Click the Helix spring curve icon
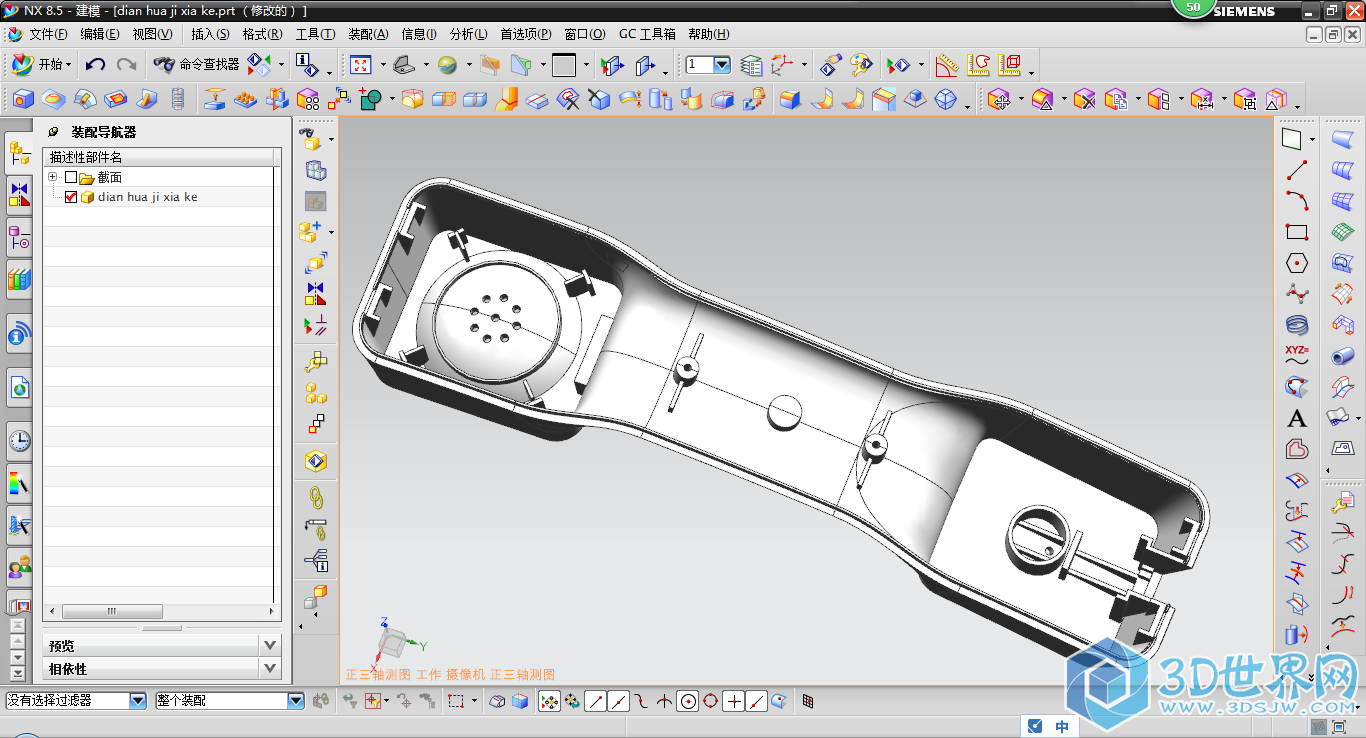Screen dimensions: 1366x738 coord(1297,325)
